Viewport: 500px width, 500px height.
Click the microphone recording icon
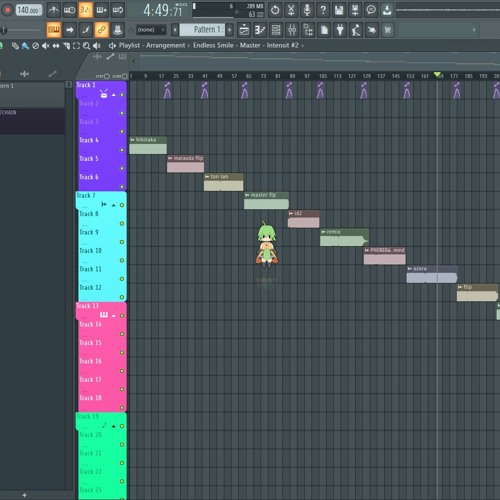coord(307,10)
